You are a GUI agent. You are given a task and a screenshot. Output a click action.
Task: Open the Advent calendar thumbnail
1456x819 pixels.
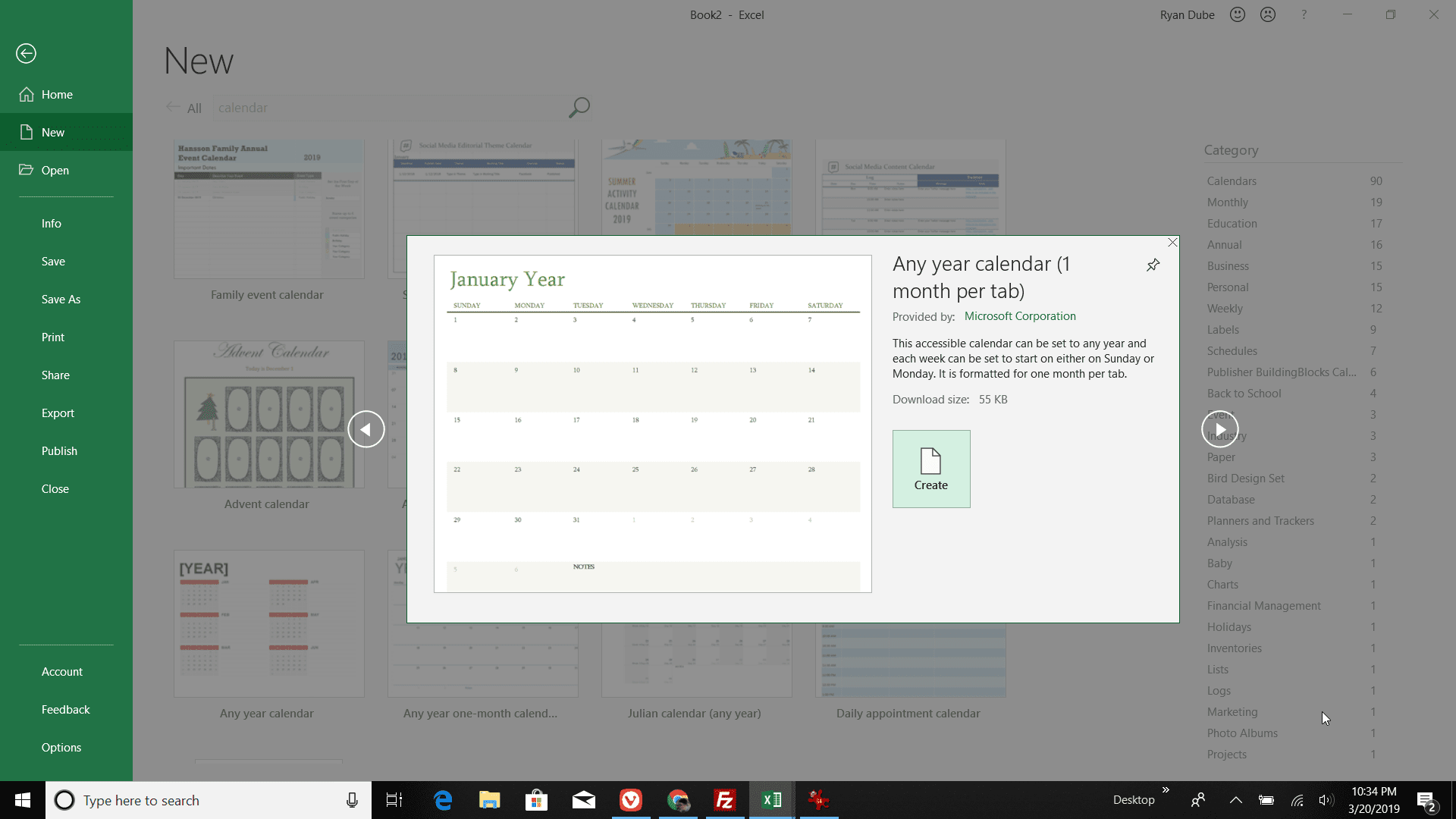(268, 414)
